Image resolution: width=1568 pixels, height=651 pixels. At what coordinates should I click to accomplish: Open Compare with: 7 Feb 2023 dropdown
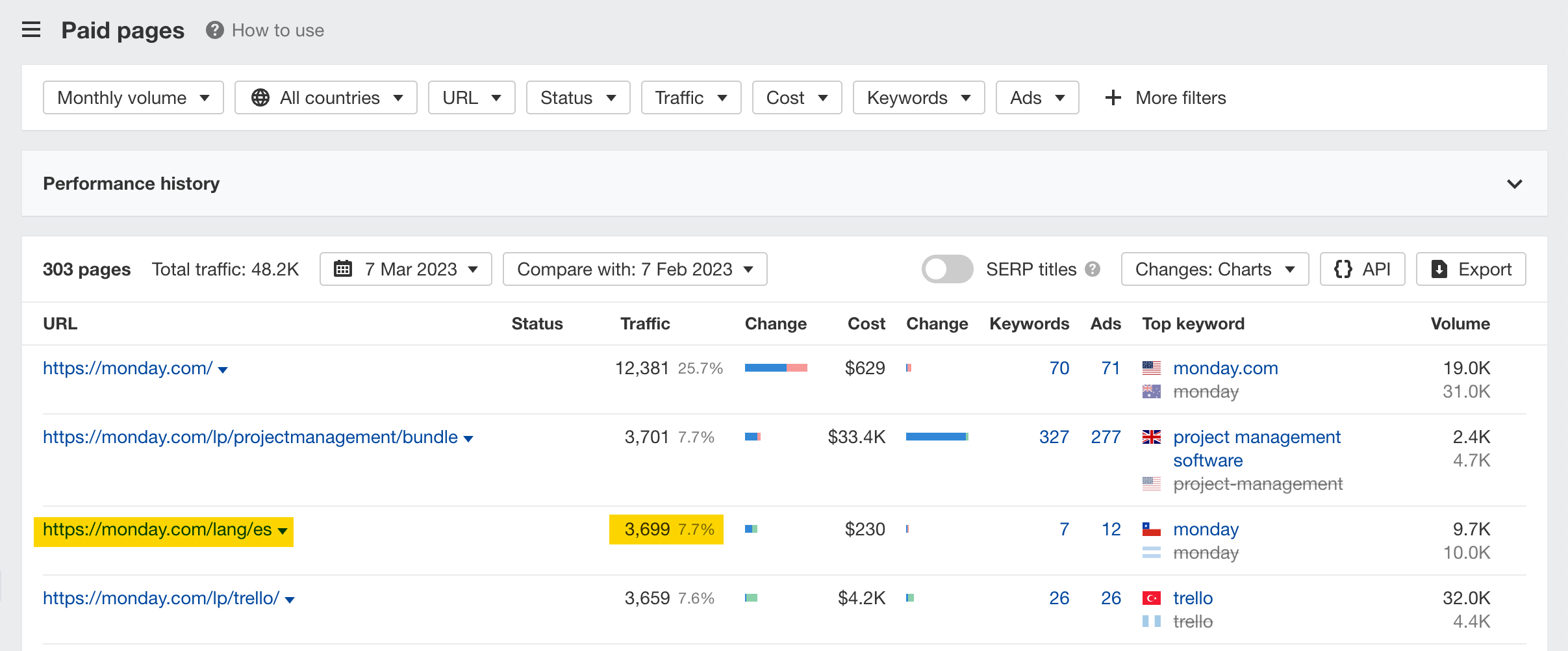(635, 269)
